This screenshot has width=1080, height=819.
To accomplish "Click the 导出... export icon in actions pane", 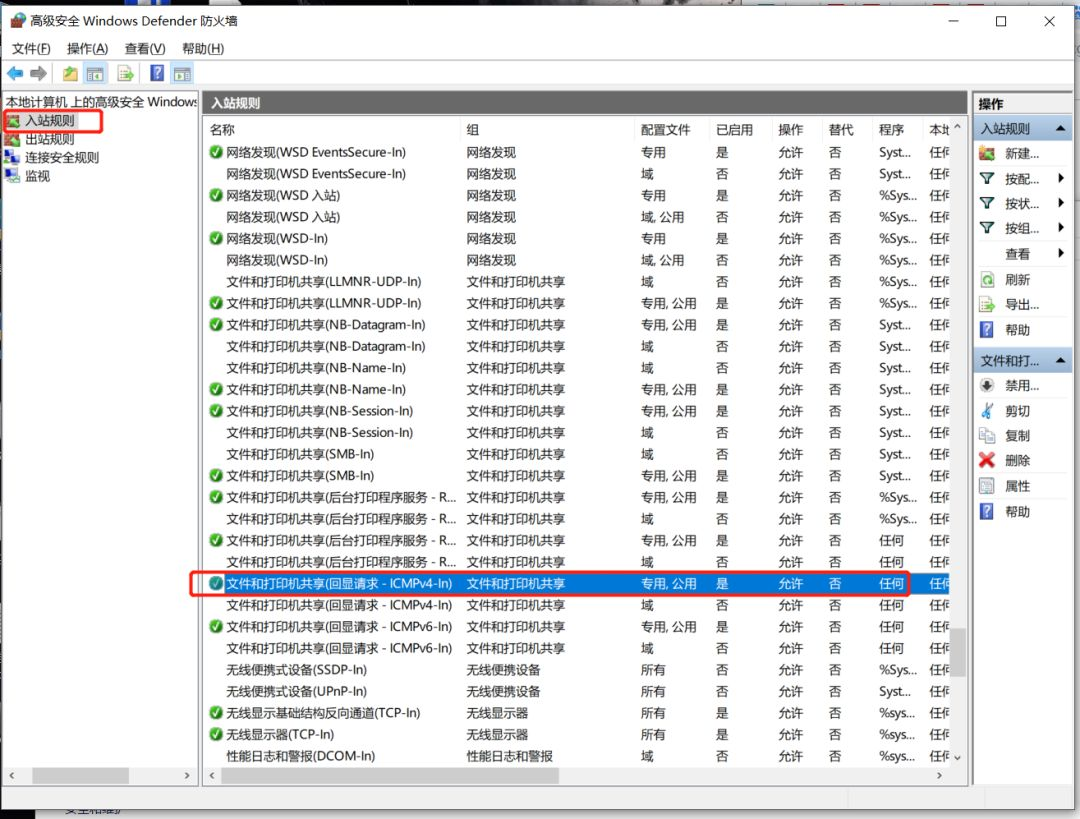I will pyautogui.click(x=987, y=304).
